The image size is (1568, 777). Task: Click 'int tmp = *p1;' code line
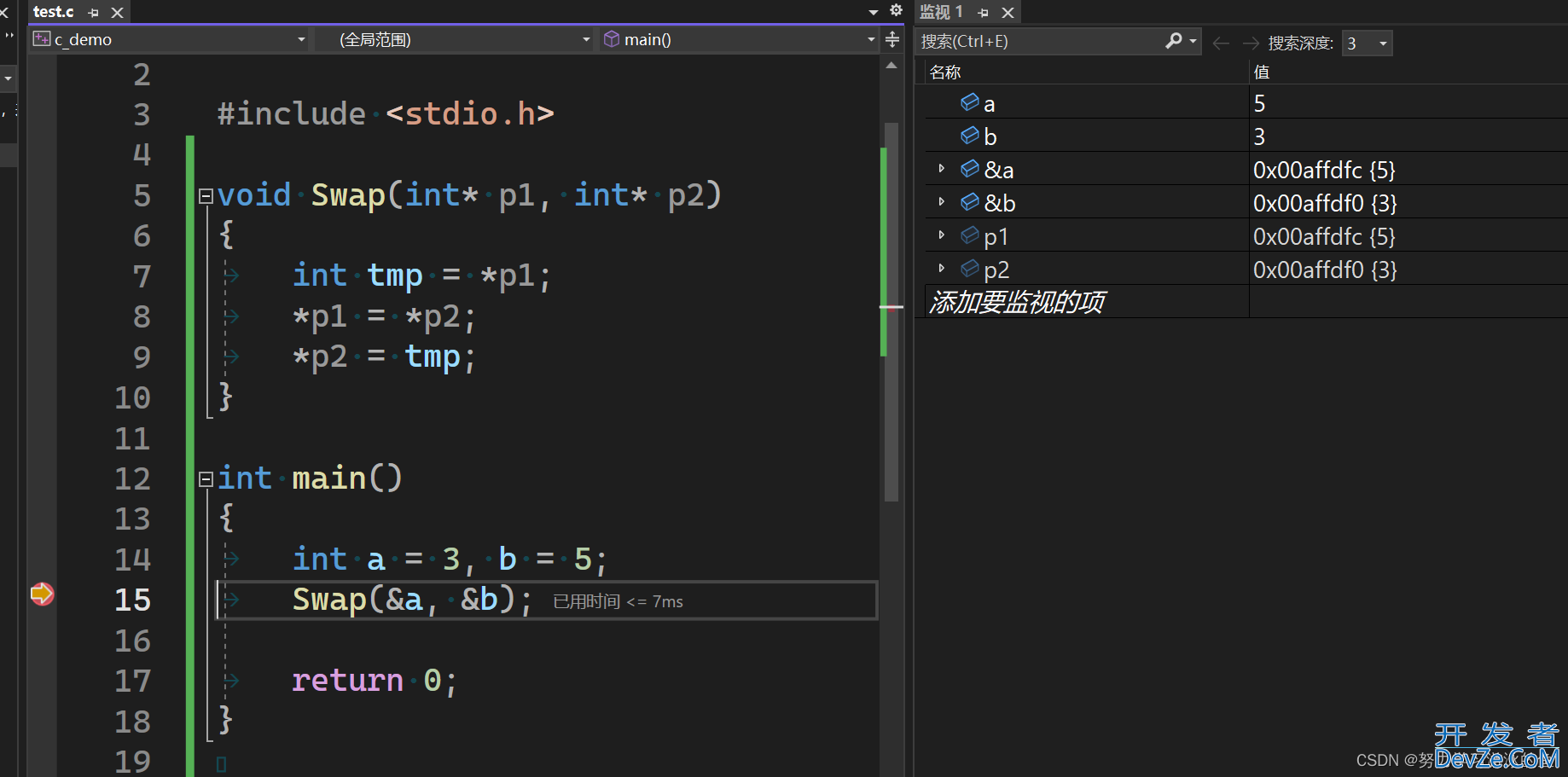tap(422, 276)
